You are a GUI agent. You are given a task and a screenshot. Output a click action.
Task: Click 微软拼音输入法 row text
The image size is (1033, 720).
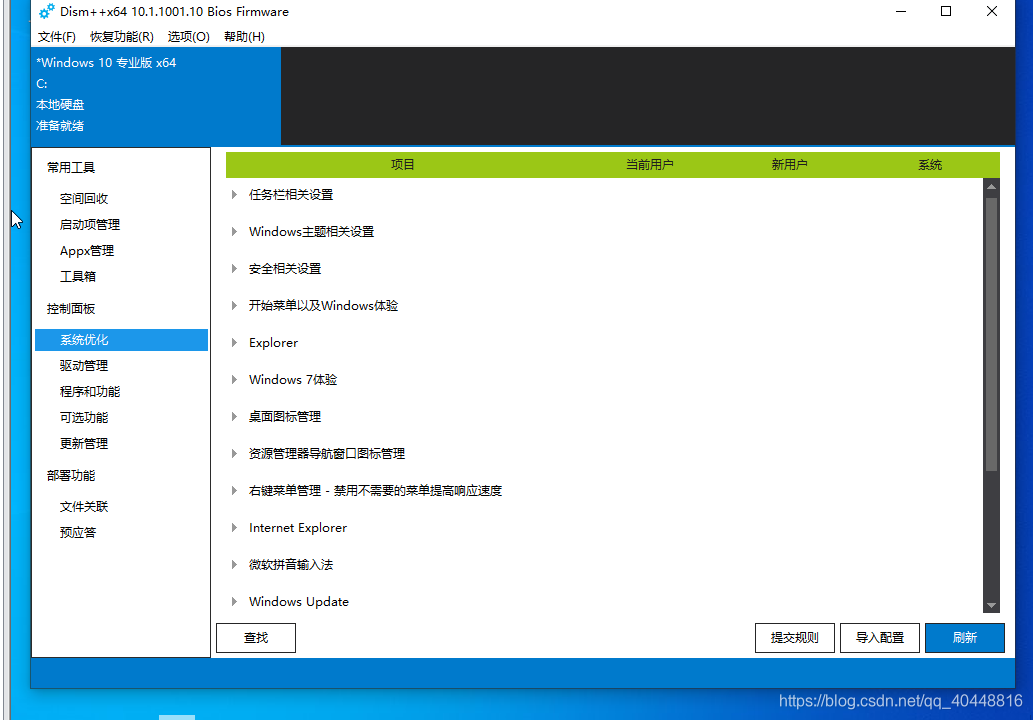click(291, 565)
